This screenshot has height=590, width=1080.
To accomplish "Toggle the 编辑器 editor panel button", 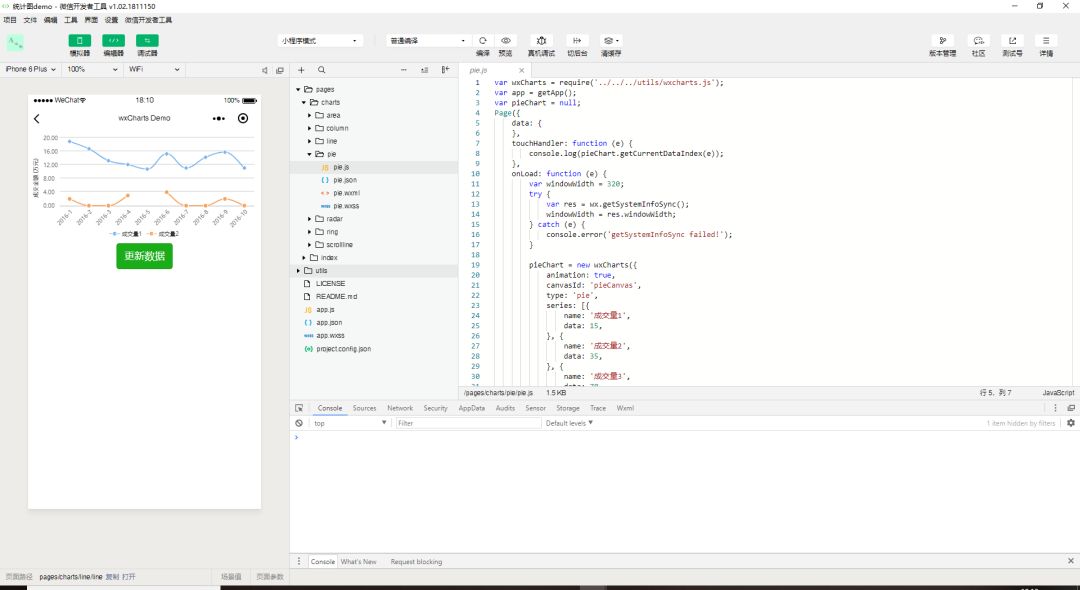I will pyautogui.click(x=114, y=41).
